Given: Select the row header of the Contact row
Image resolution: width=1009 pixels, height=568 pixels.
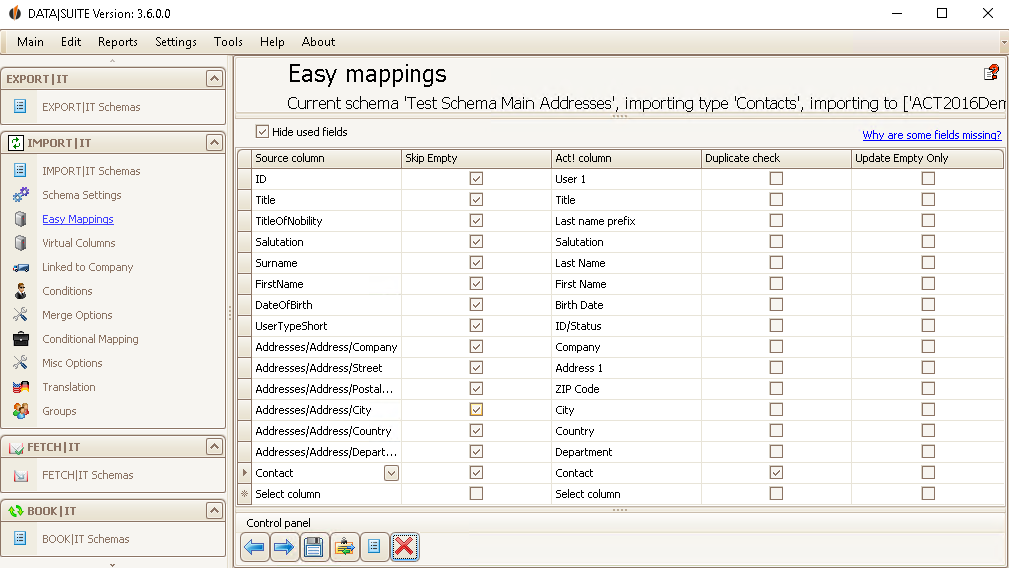Looking at the screenshot, I should click(x=245, y=473).
